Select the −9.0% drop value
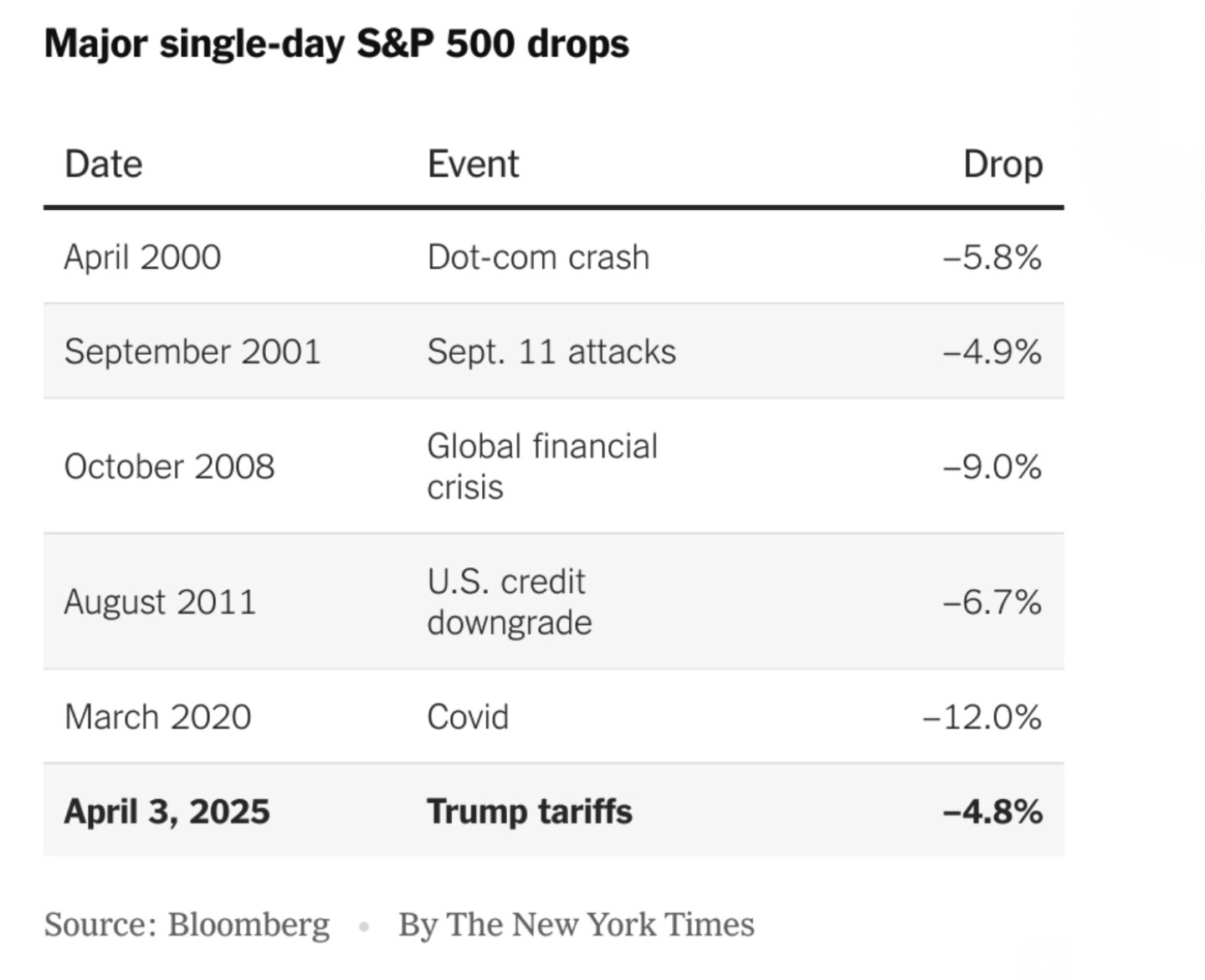The image size is (1205, 980). (992, 467)
